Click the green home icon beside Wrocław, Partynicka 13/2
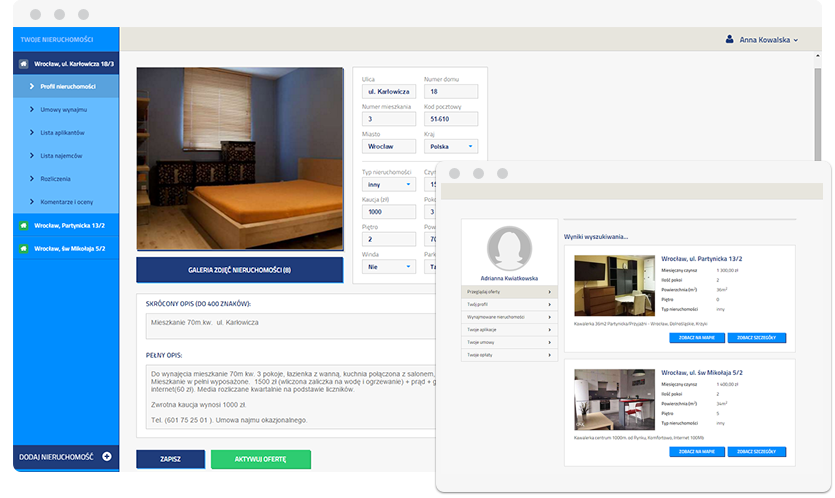This screenshot has width=835, height=498. [23, 226]
